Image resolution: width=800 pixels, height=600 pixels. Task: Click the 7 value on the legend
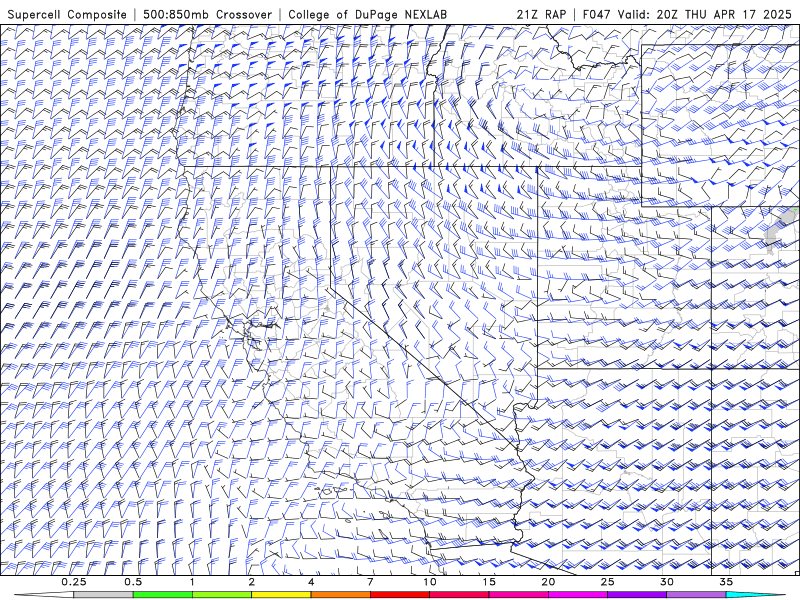coord(370,582)
